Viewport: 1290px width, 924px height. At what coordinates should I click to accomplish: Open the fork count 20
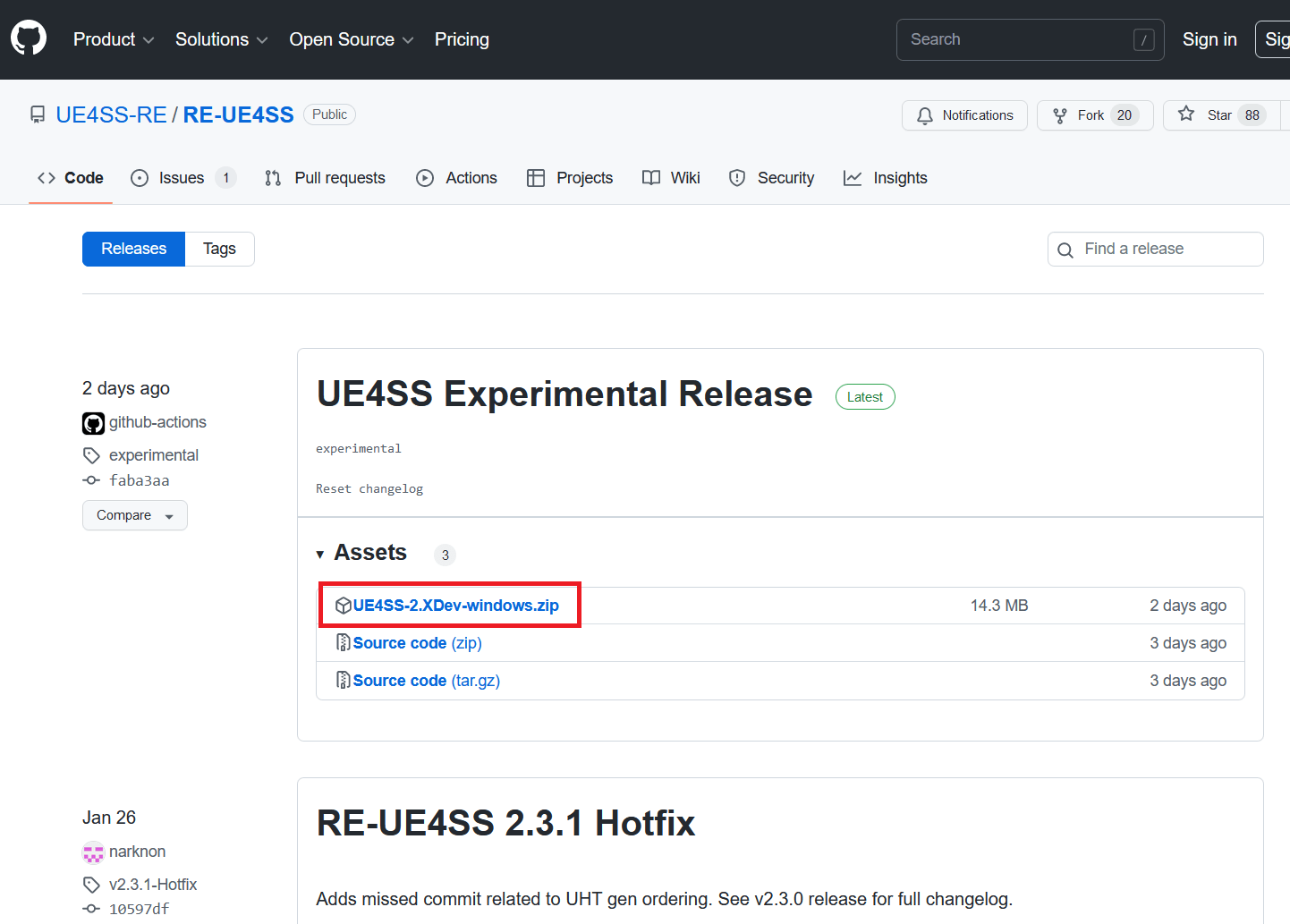click(x=1125, y=115)
